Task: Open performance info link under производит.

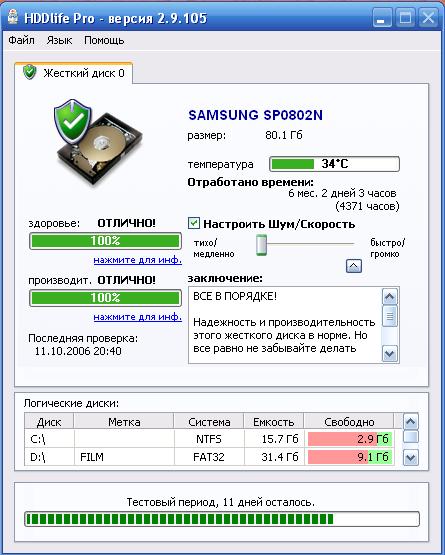Action: pyautogui.click(x=137, y=317)
